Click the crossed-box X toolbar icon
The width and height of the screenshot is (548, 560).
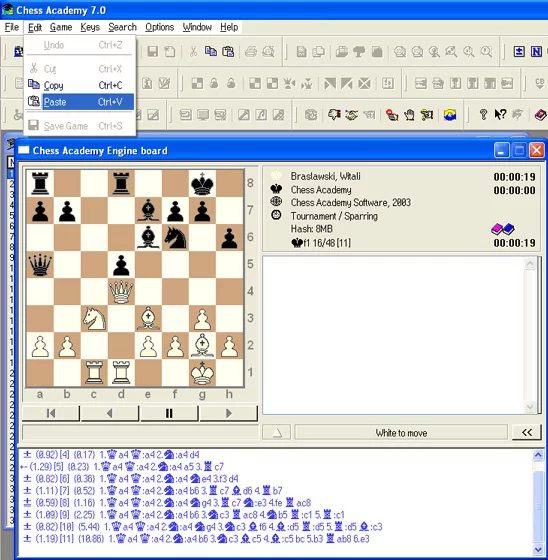[364, 84]
